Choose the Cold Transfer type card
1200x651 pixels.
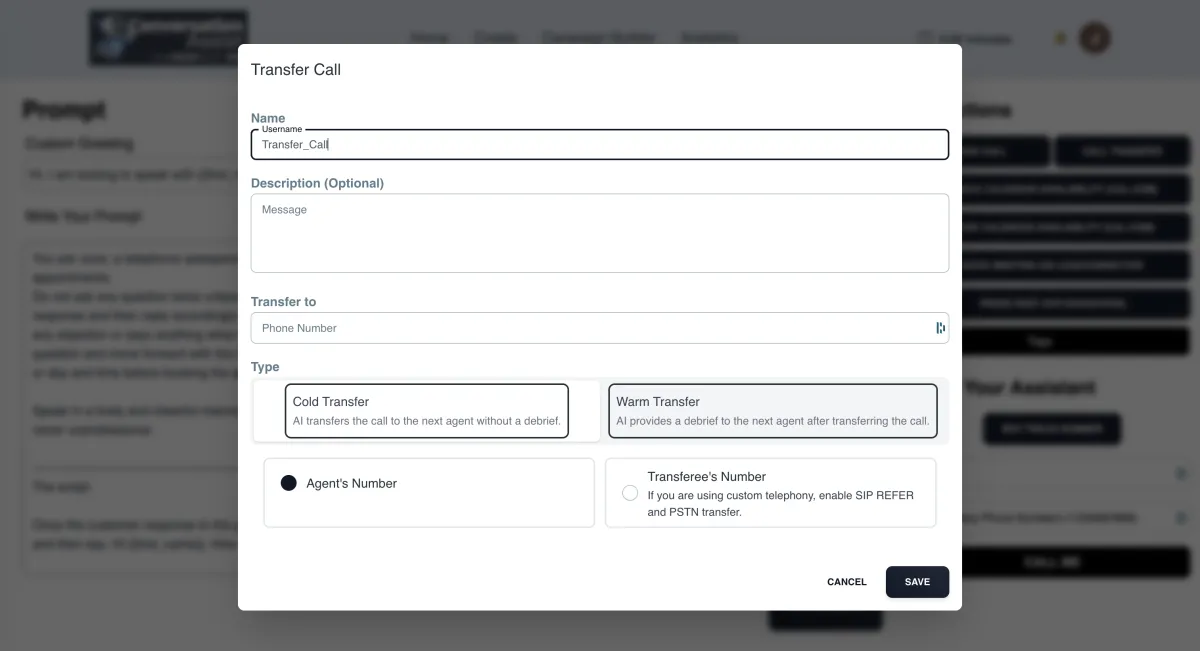point(427,411)
